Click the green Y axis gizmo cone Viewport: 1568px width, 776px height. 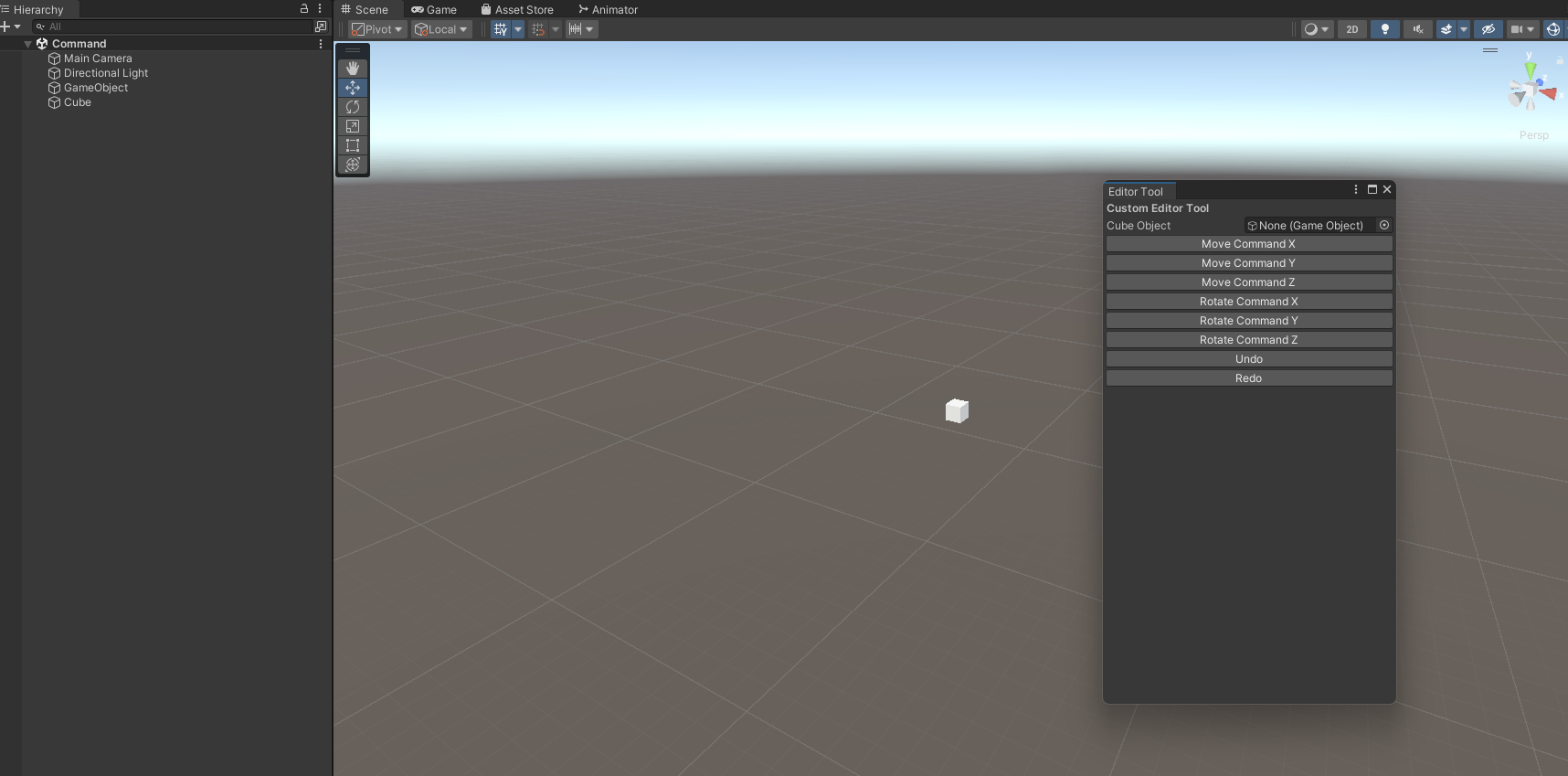[x=1531, y=69]
